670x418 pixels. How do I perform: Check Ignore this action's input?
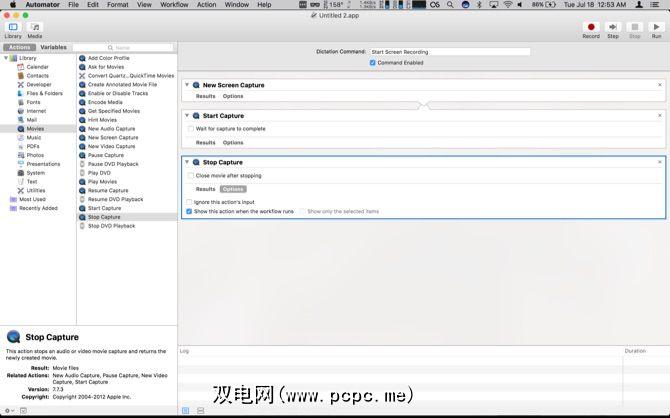[189, 202]
